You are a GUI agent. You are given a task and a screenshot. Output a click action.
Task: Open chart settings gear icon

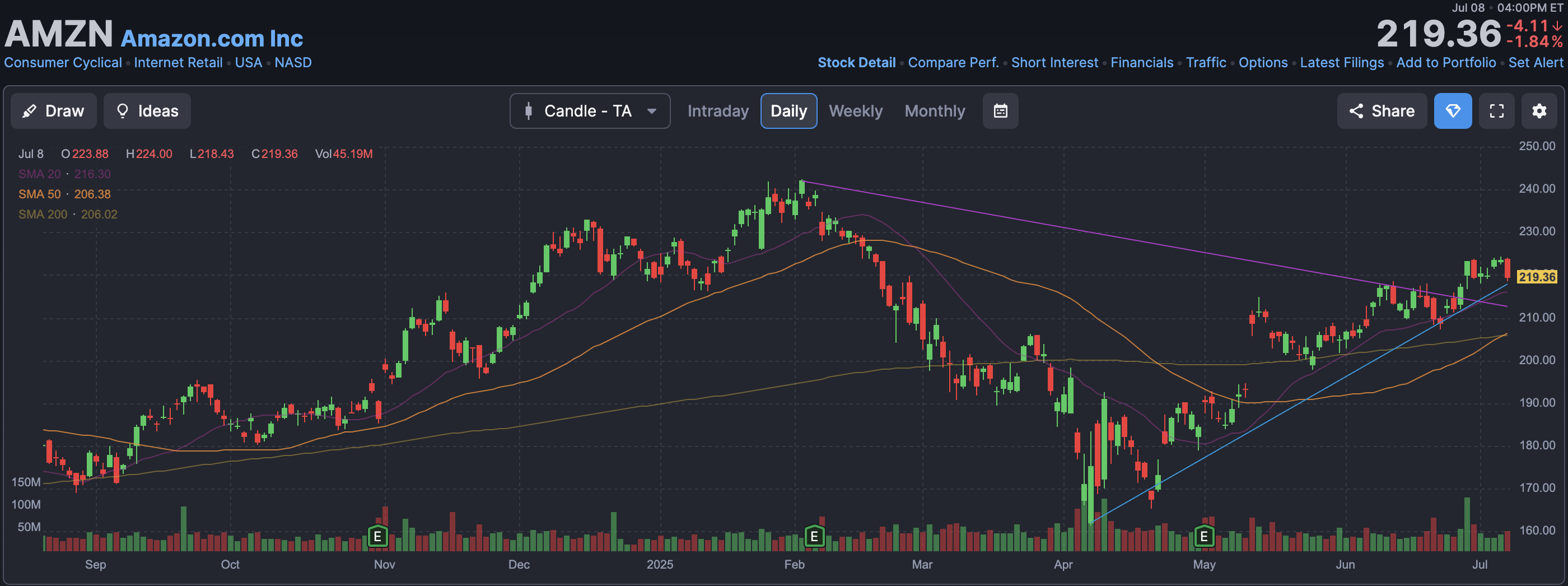coord(1539,111)
